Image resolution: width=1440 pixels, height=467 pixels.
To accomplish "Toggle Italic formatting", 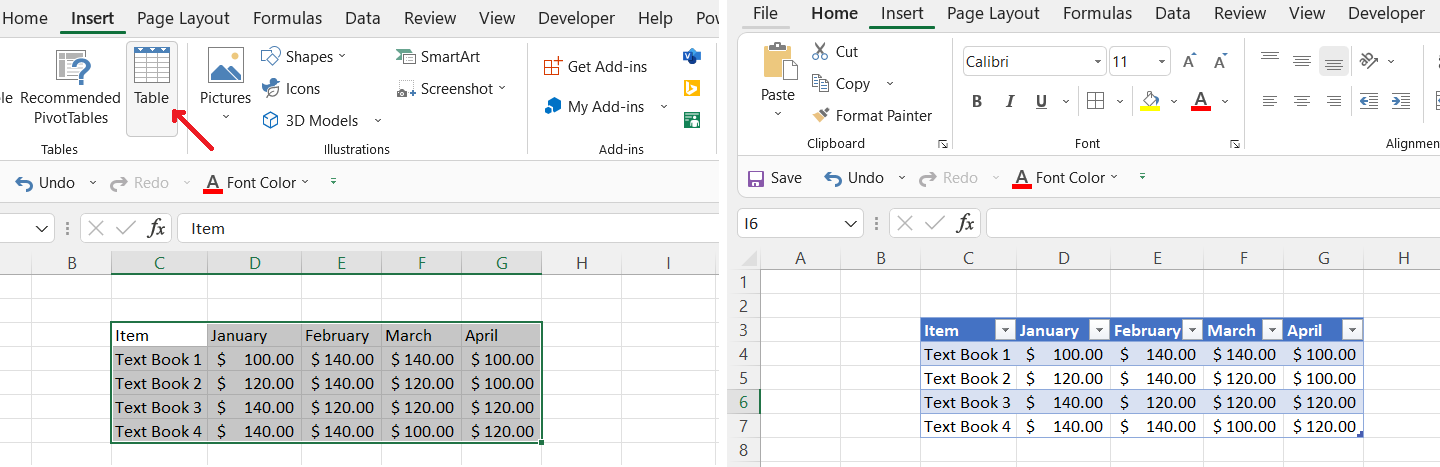I will pyautogui.click(x=1009, y=101).
